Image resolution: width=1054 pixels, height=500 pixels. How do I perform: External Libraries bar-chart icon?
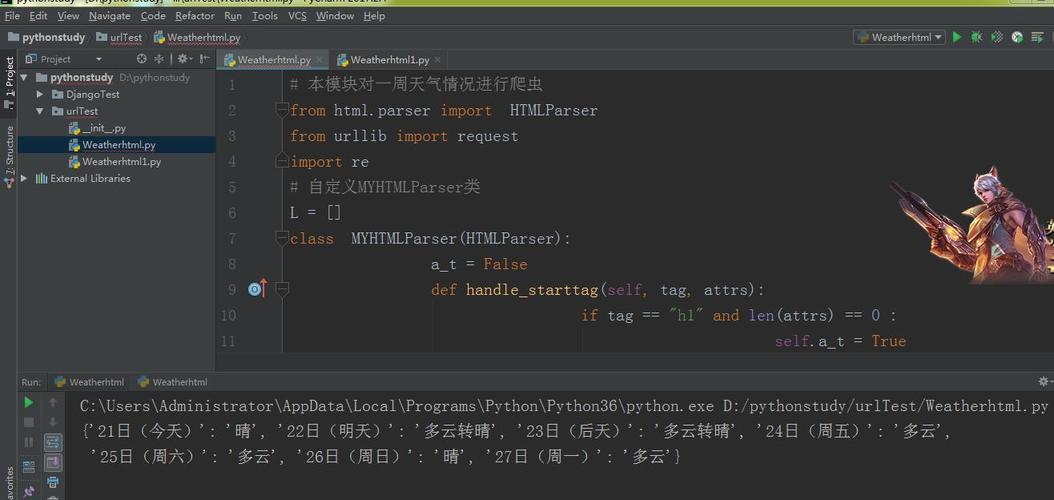pos(41,178)
